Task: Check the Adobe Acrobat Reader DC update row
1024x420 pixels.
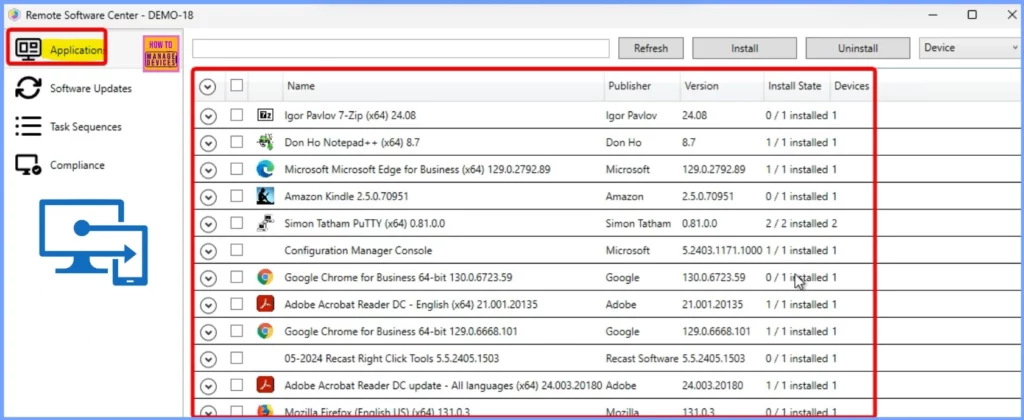Action: [x=236, y=385]
